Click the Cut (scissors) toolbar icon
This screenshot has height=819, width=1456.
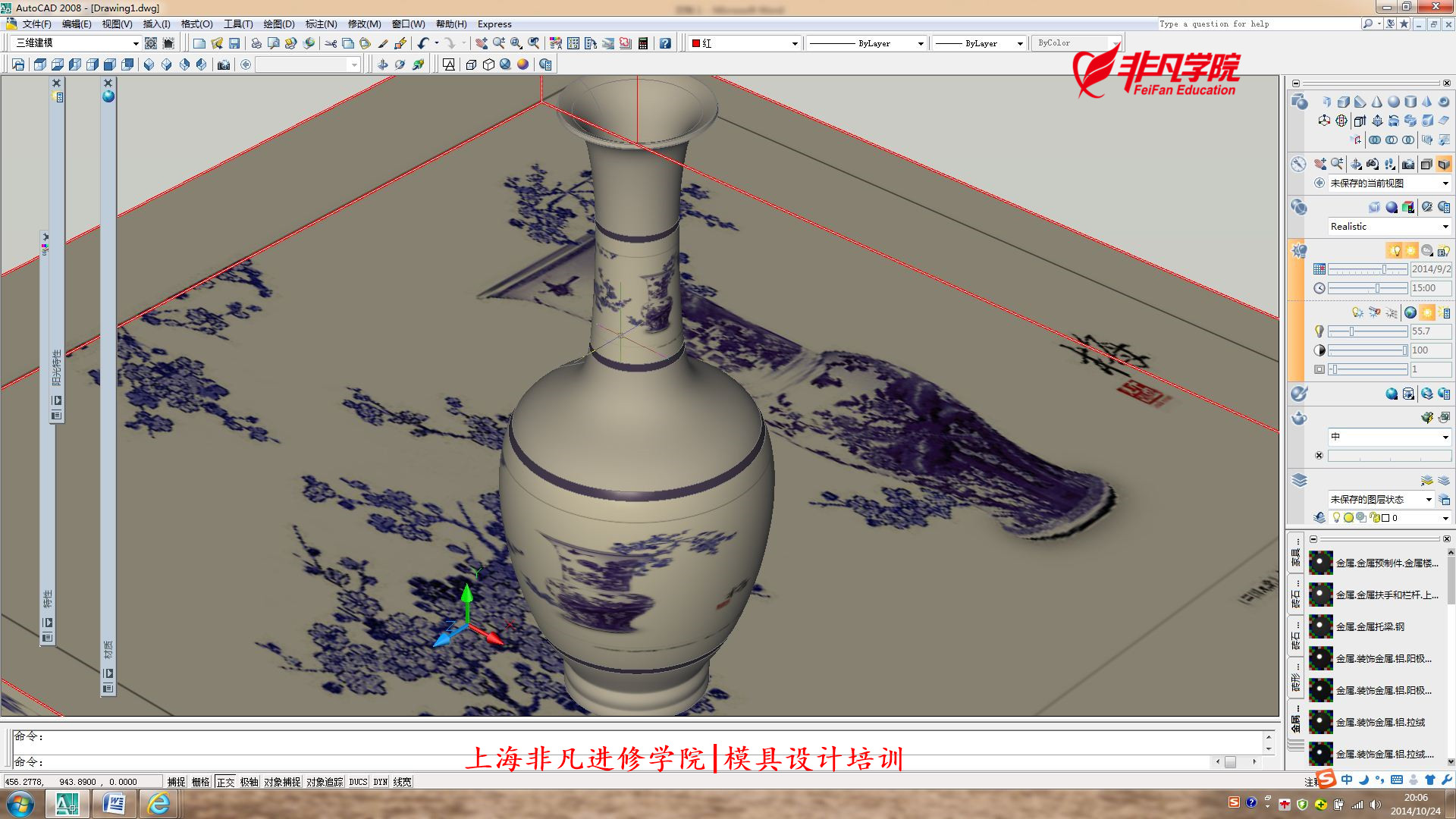click(x=331, y=43)
